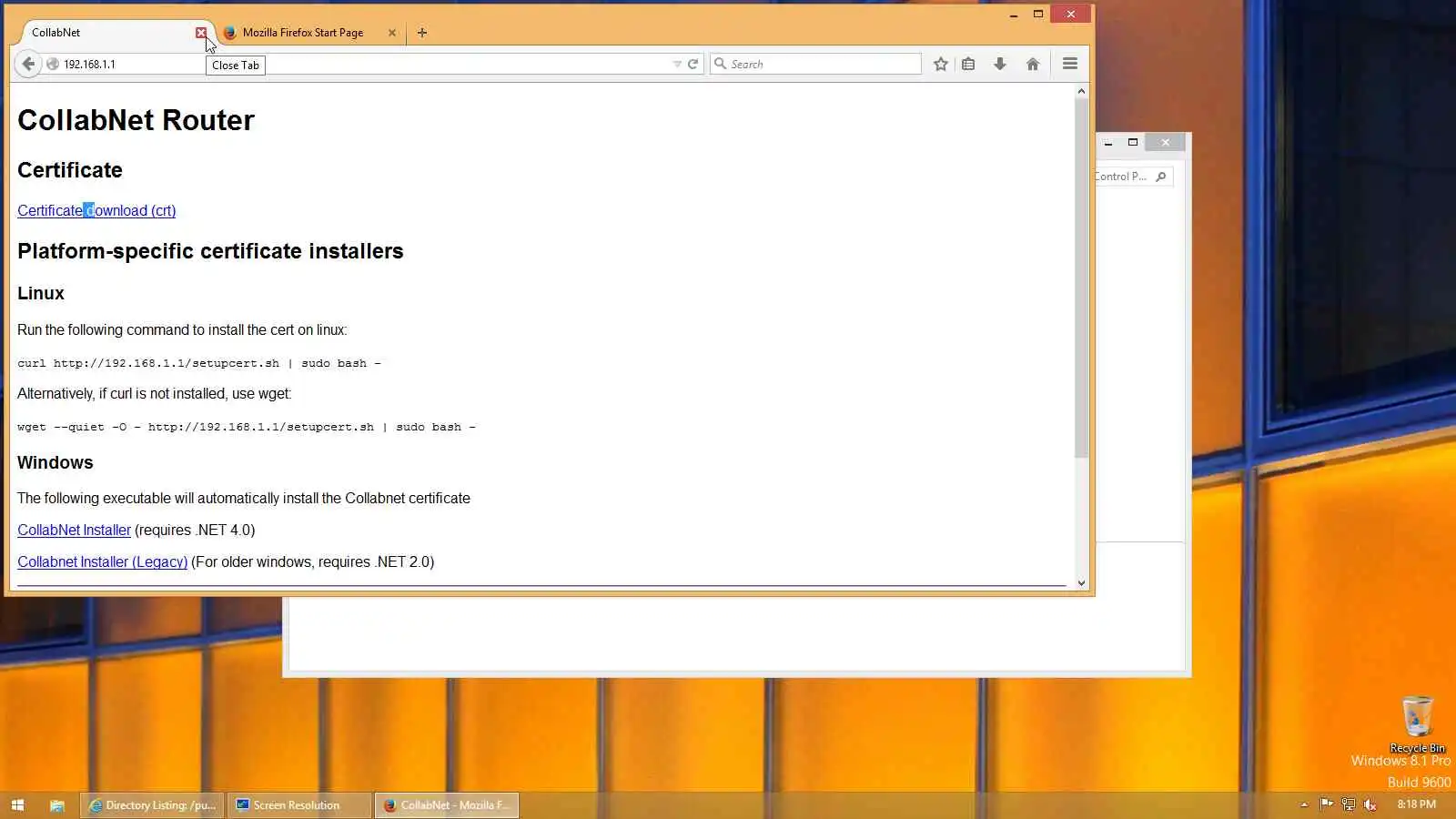Open a new tab with plus button

pos(422,33)
